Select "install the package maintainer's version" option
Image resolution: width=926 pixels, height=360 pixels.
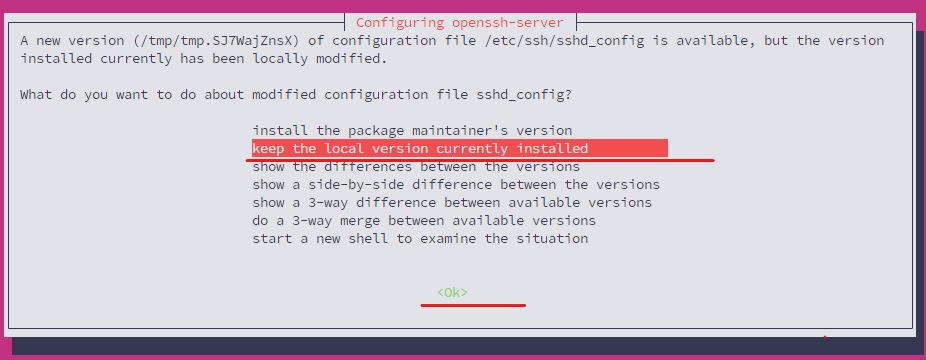click(x=412, y=130)
